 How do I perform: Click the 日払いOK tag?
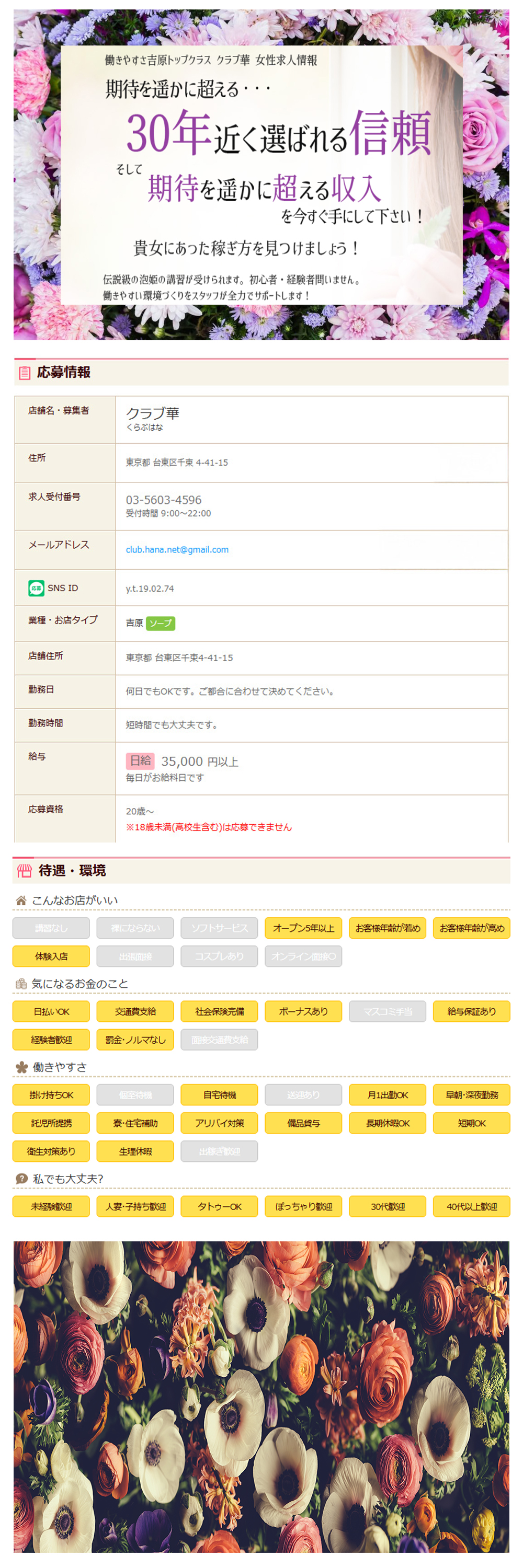(51, 1012)
